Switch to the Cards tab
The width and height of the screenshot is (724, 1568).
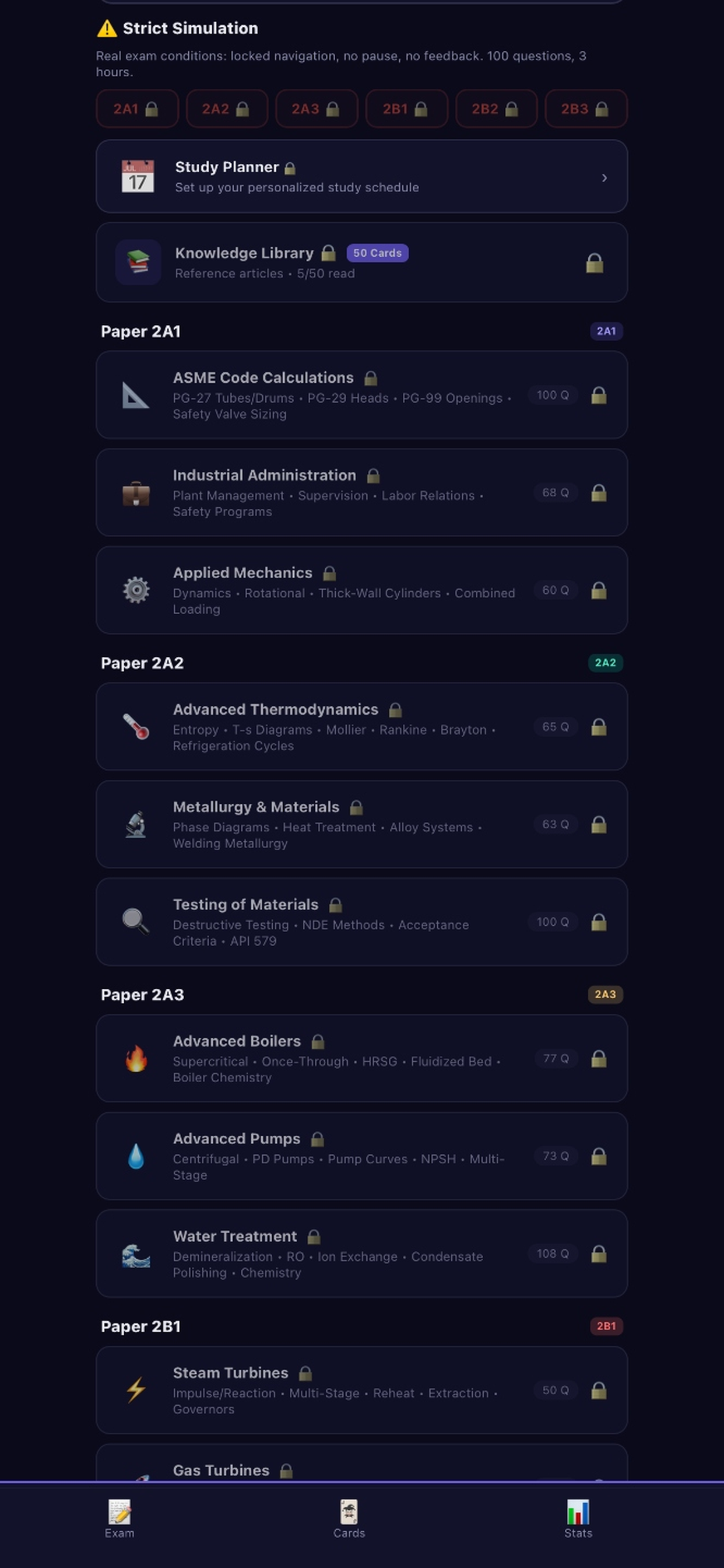click(x=349, y=1518)
